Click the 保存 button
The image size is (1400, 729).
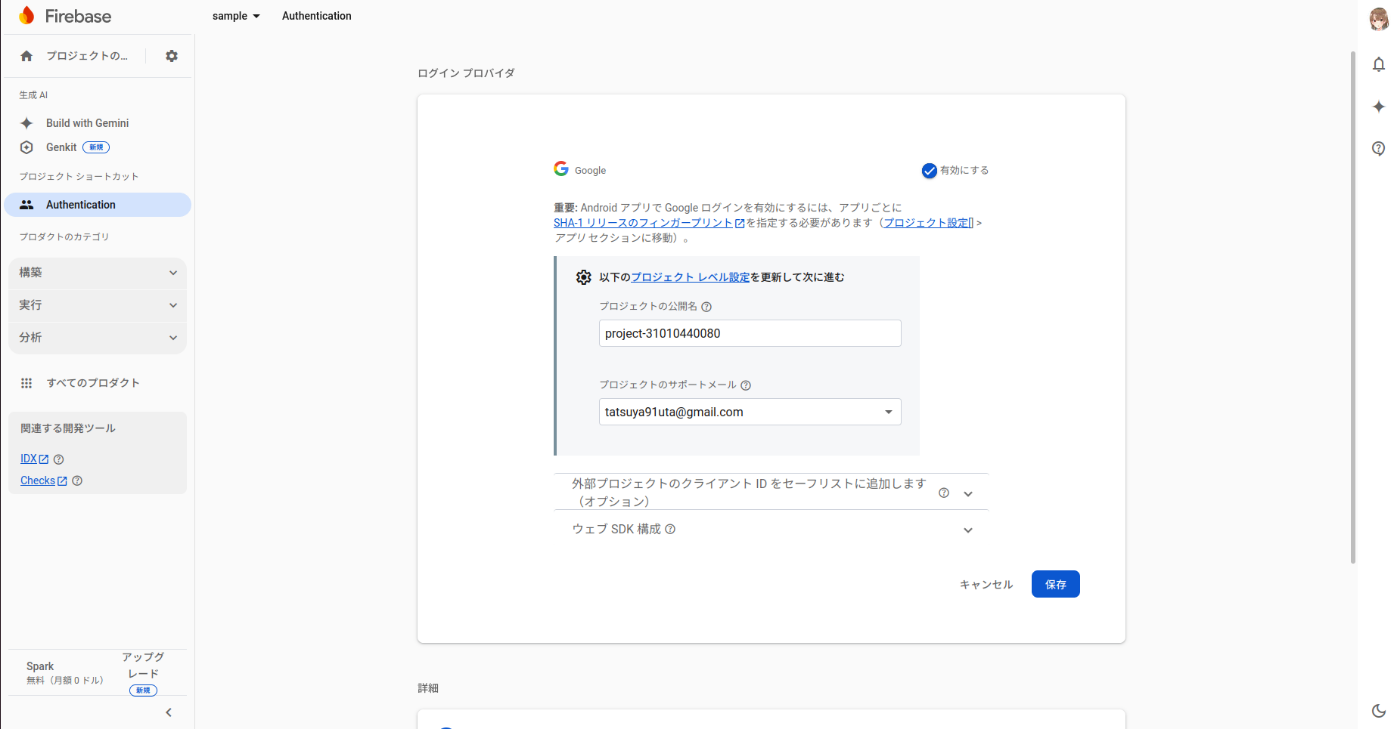coord(1056,584)
